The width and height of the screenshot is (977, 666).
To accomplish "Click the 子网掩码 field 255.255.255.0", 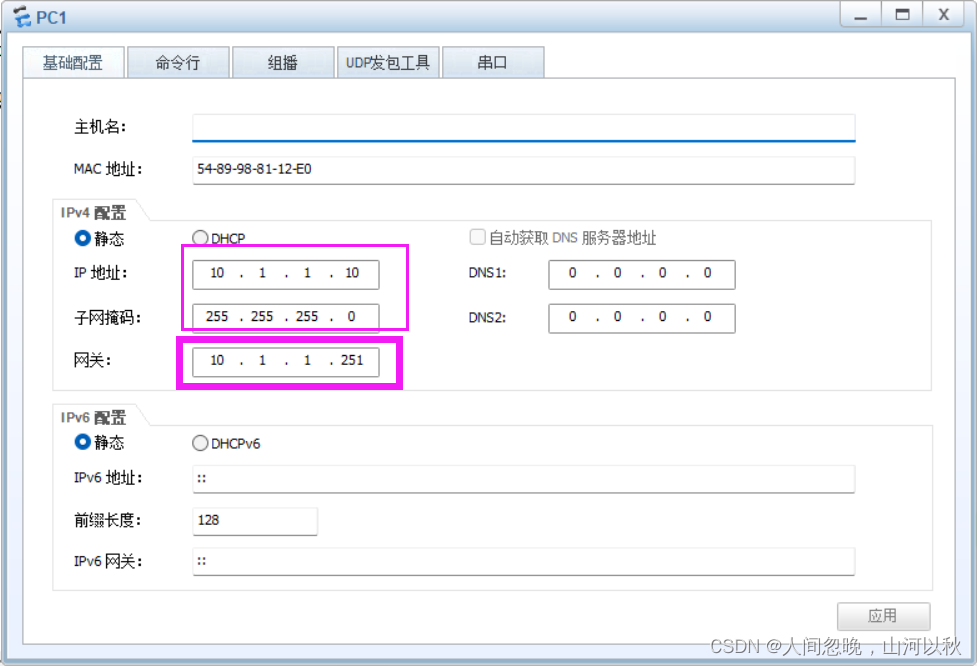I will (x=285, y=318).
